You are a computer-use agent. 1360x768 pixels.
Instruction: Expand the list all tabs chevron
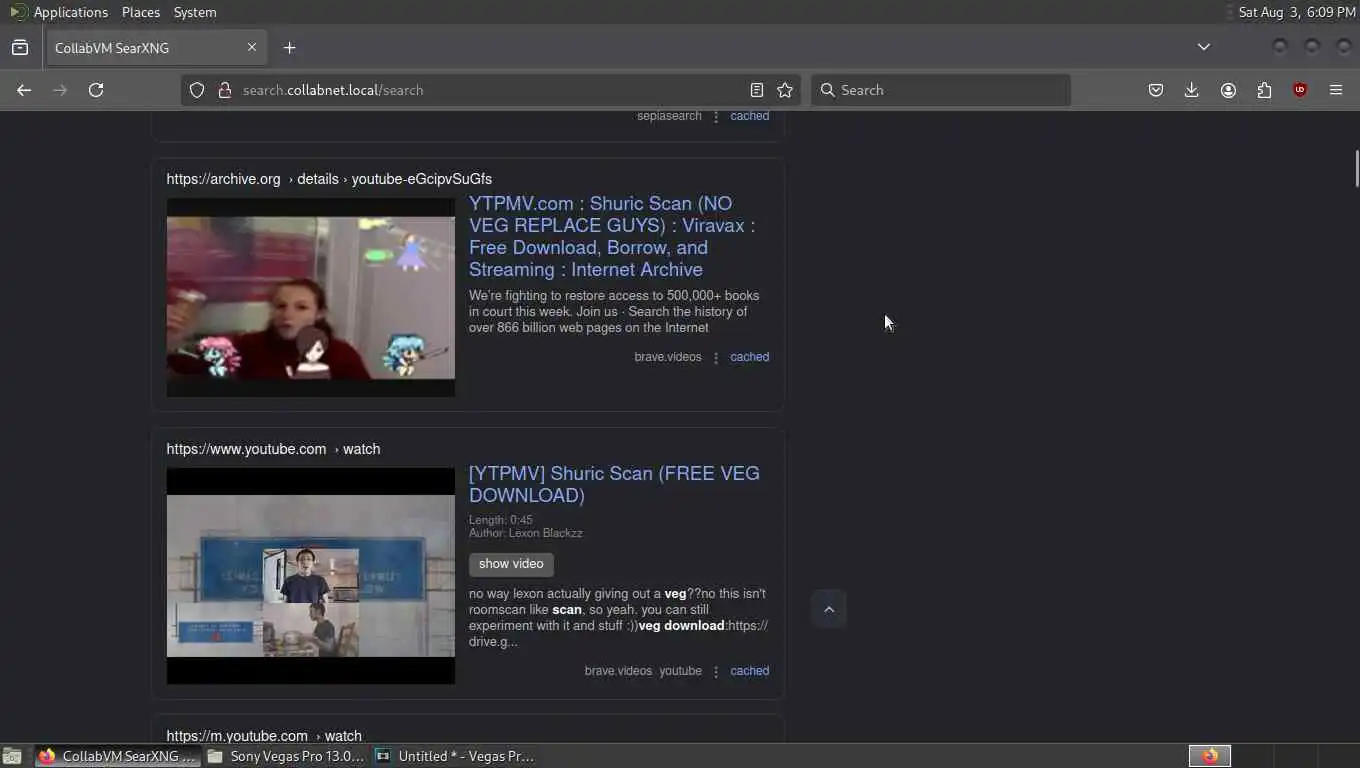[1204, 47]
